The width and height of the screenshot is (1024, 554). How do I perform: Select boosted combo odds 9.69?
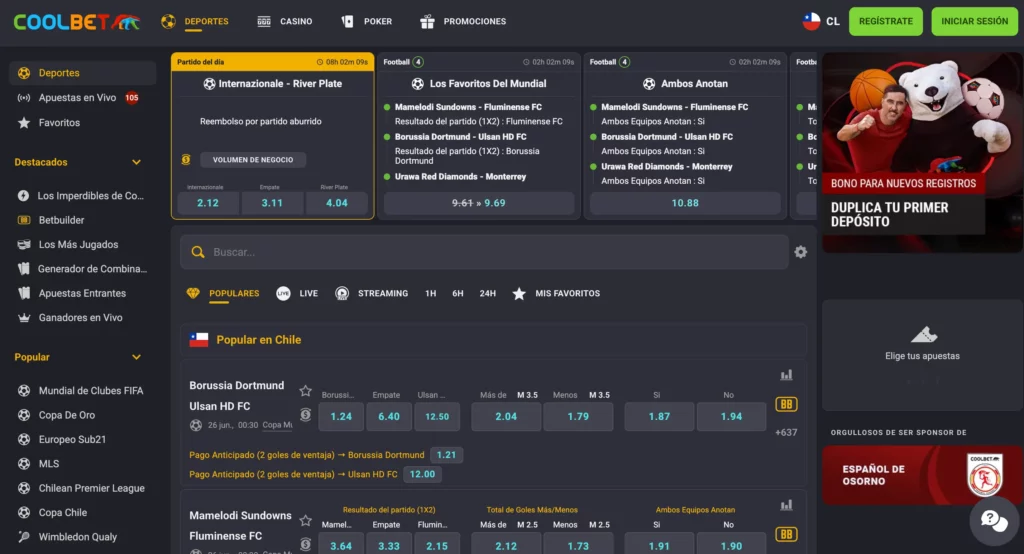pyautogui.click(x=479, y=203)
